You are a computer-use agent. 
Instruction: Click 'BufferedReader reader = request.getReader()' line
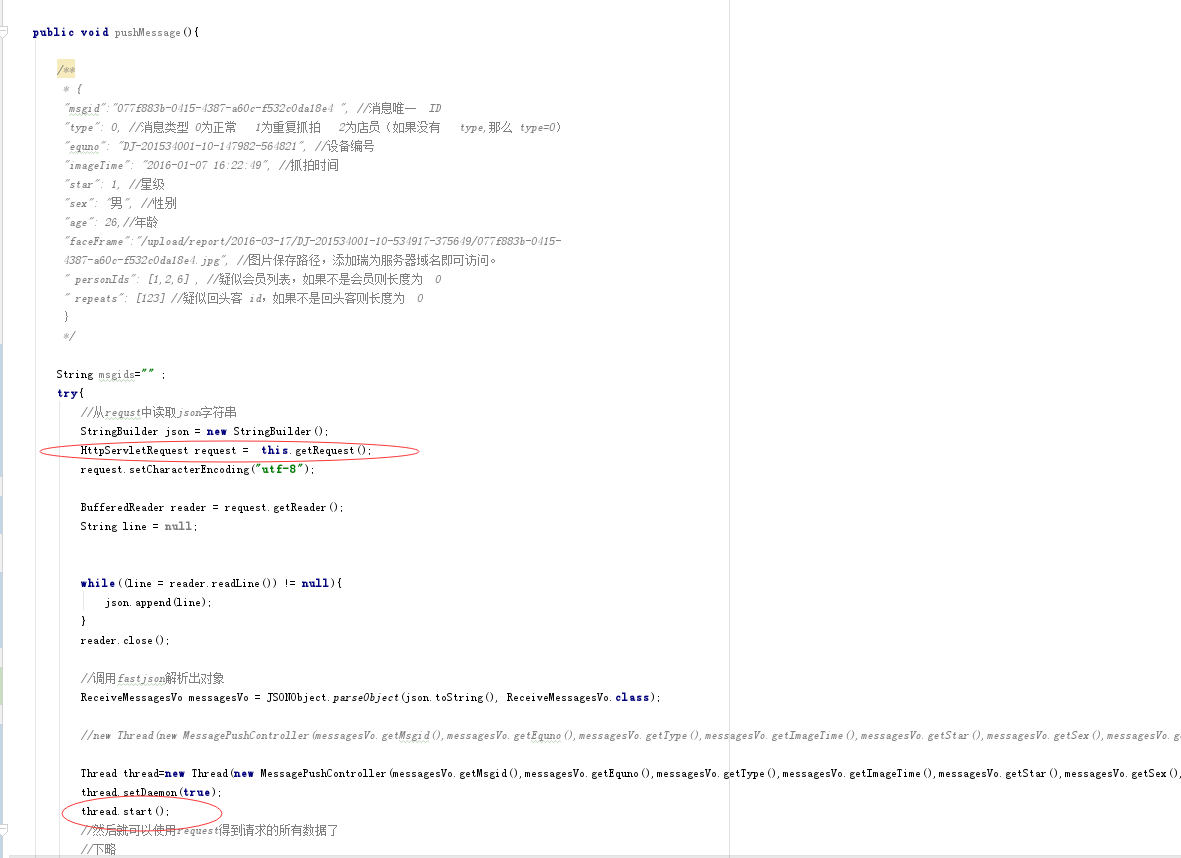tap(212, 508)
